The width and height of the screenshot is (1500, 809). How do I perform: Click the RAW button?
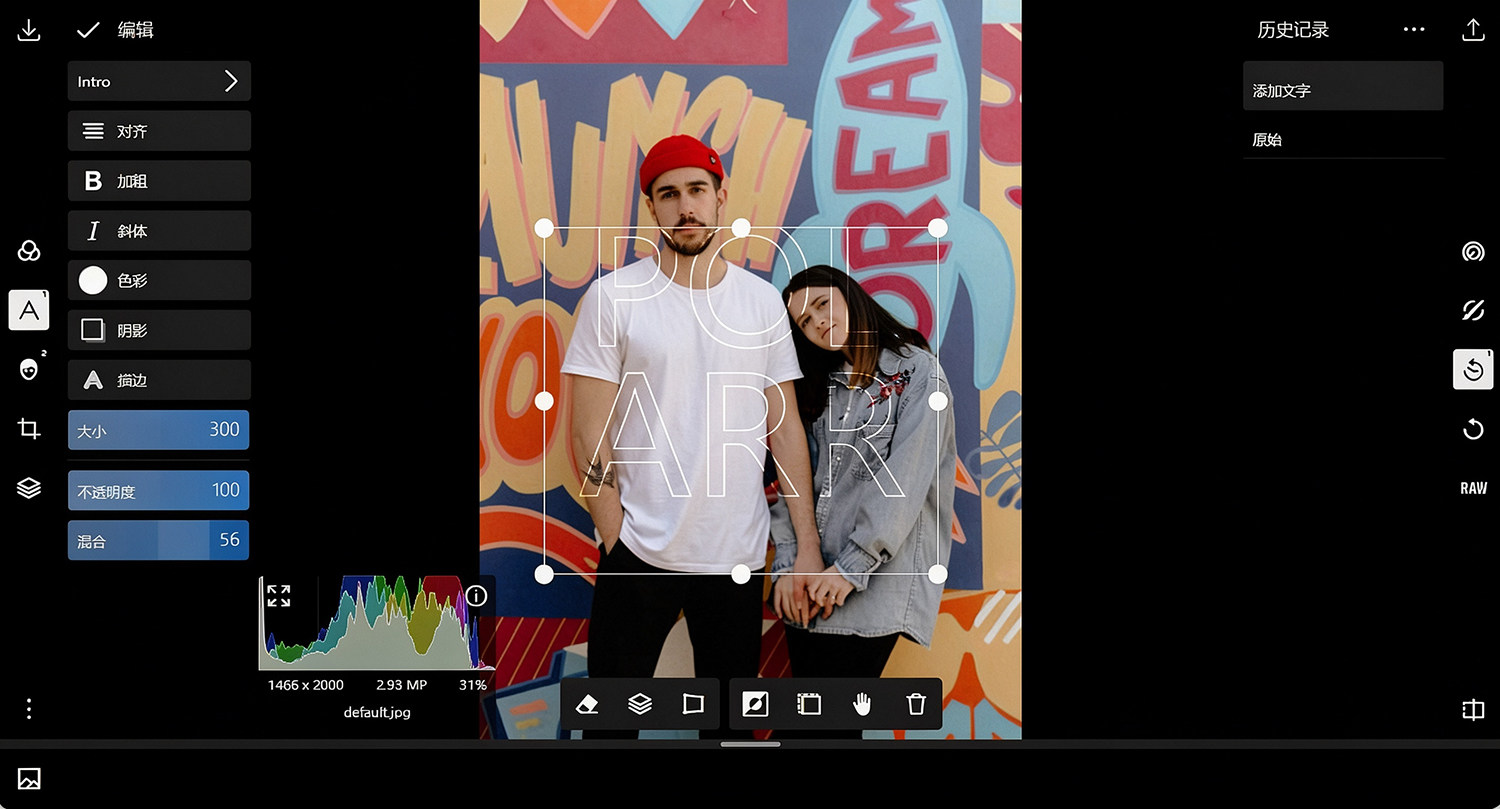click(1473, 488)
